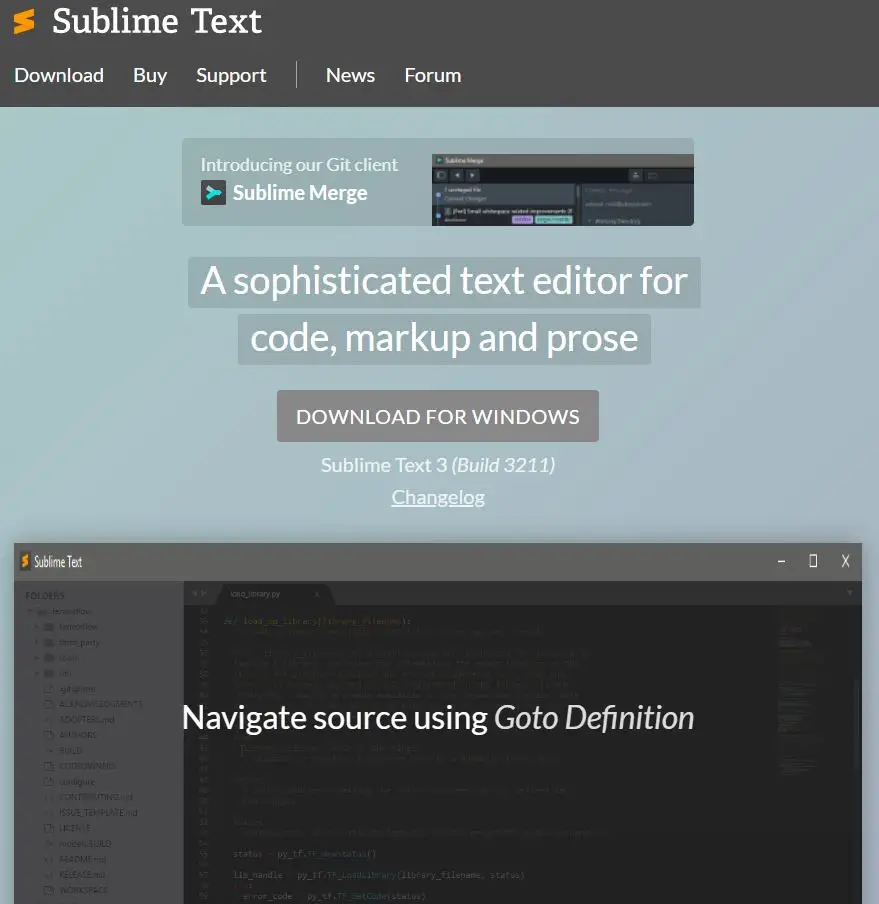The width and height of the screenshot is (879, 904).
Task: Click the 'Sublime Text 3 (Build 3211)' text
Action: pyautogui.click(x=438, y=465)
